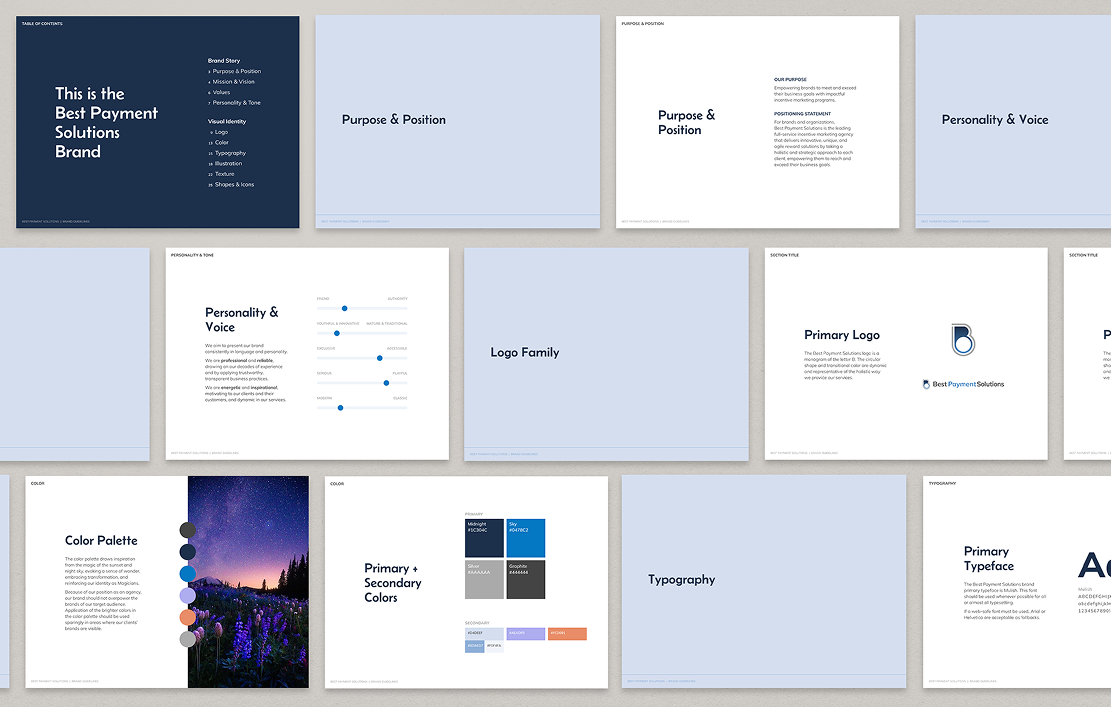Click 'SECTION TITLE' header on Primary Logo slide

click(784, 255)
